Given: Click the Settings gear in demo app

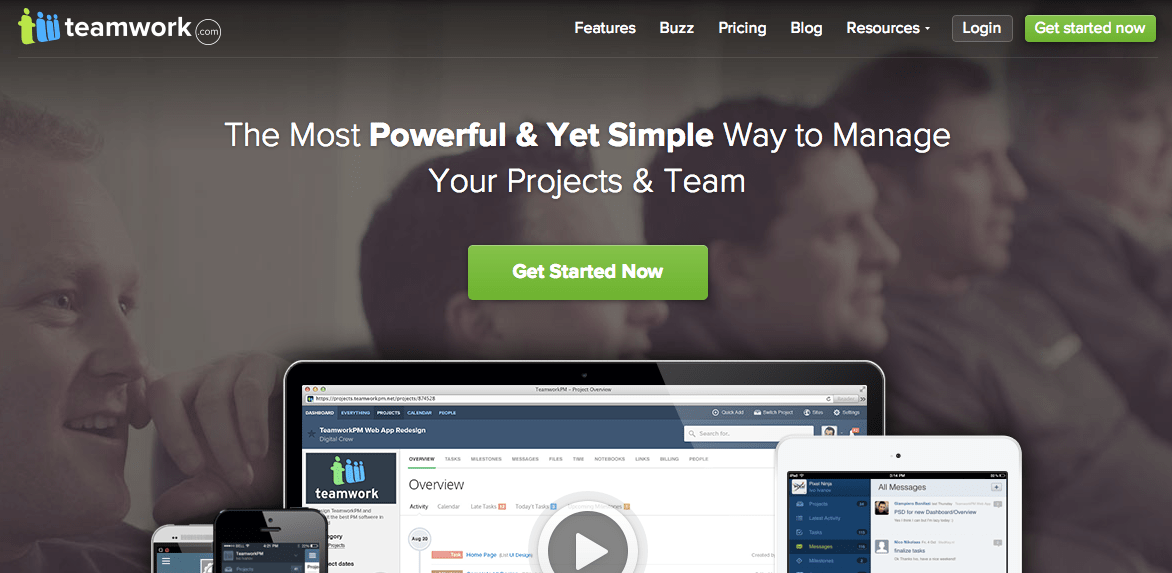Looking at the screenshot, I should coord(836,412).
